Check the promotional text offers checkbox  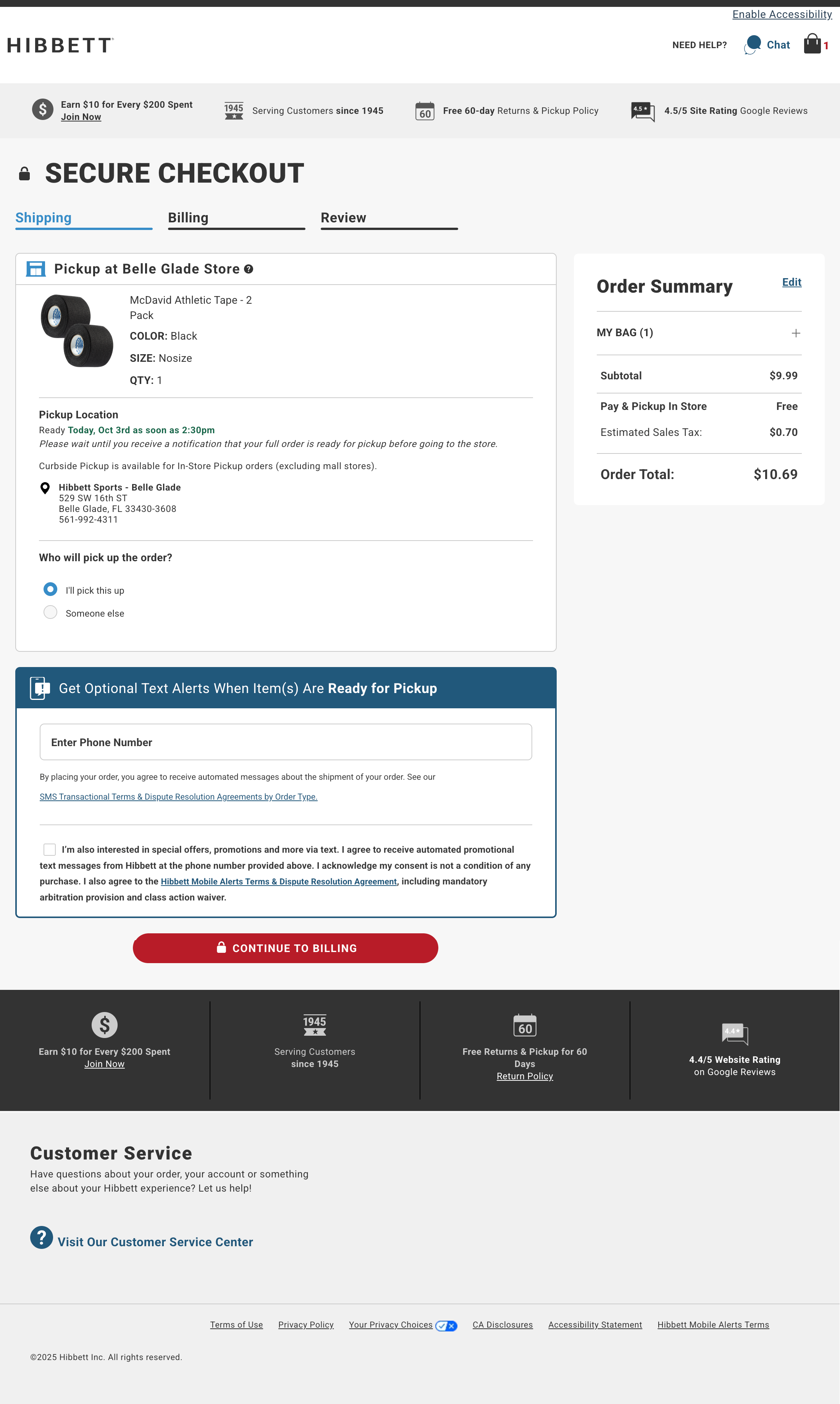[x=50, y=849]
